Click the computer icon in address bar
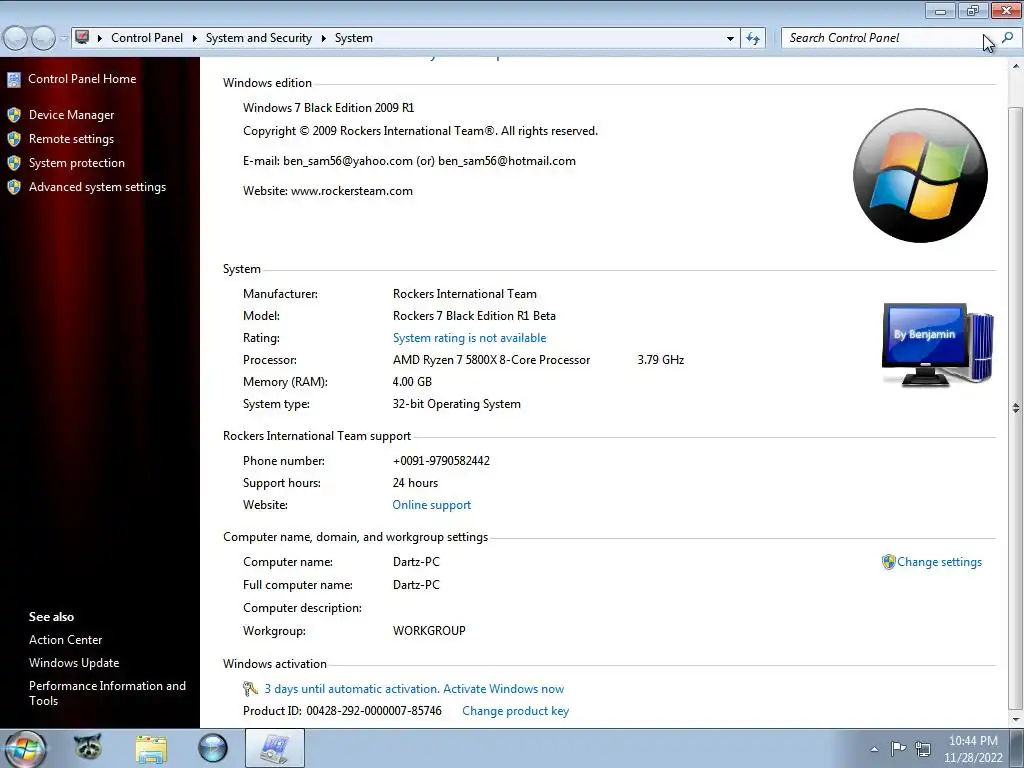 coord(82,37)
